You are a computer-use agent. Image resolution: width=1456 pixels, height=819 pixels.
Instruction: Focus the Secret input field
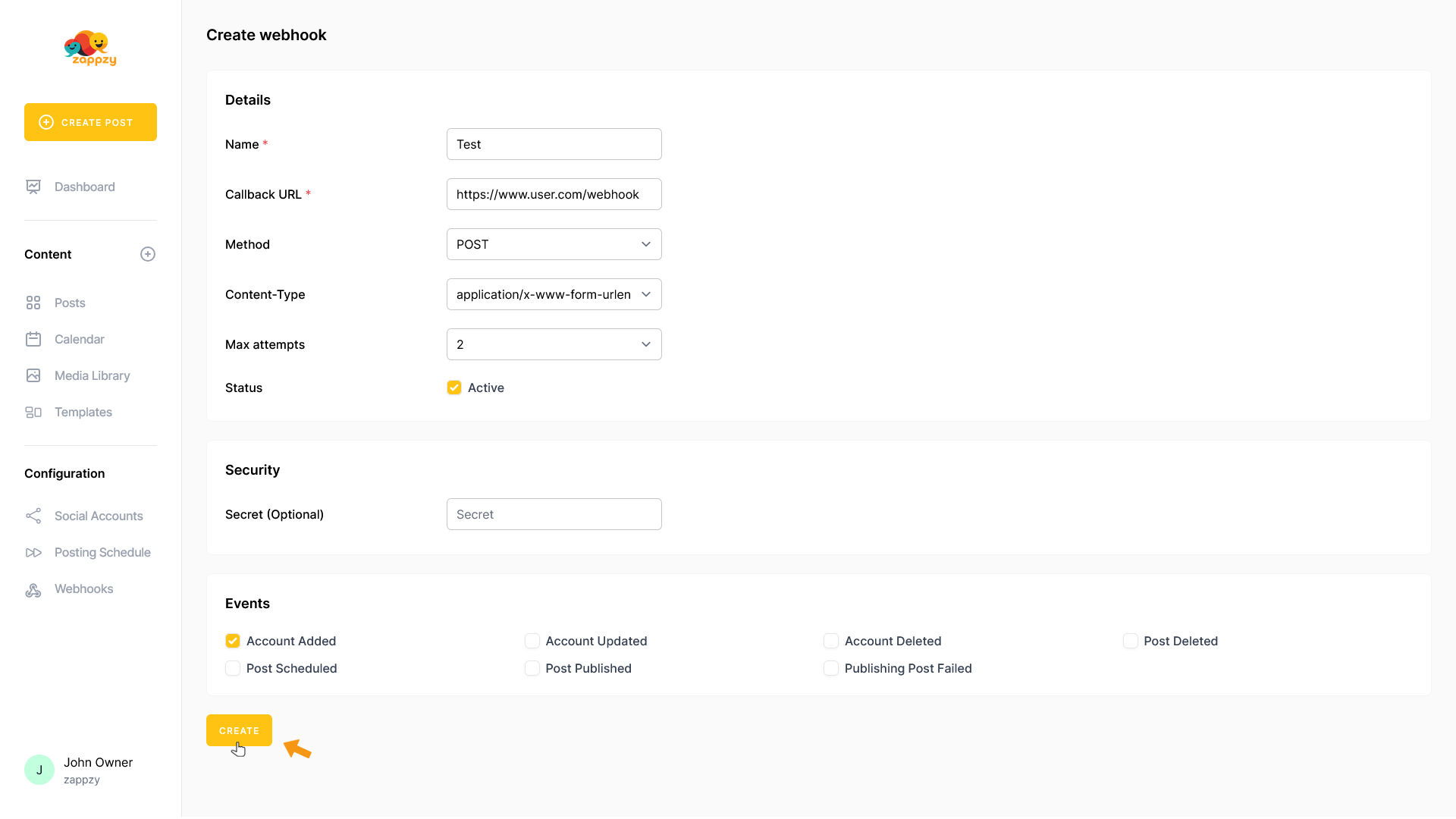click(554, 514)
